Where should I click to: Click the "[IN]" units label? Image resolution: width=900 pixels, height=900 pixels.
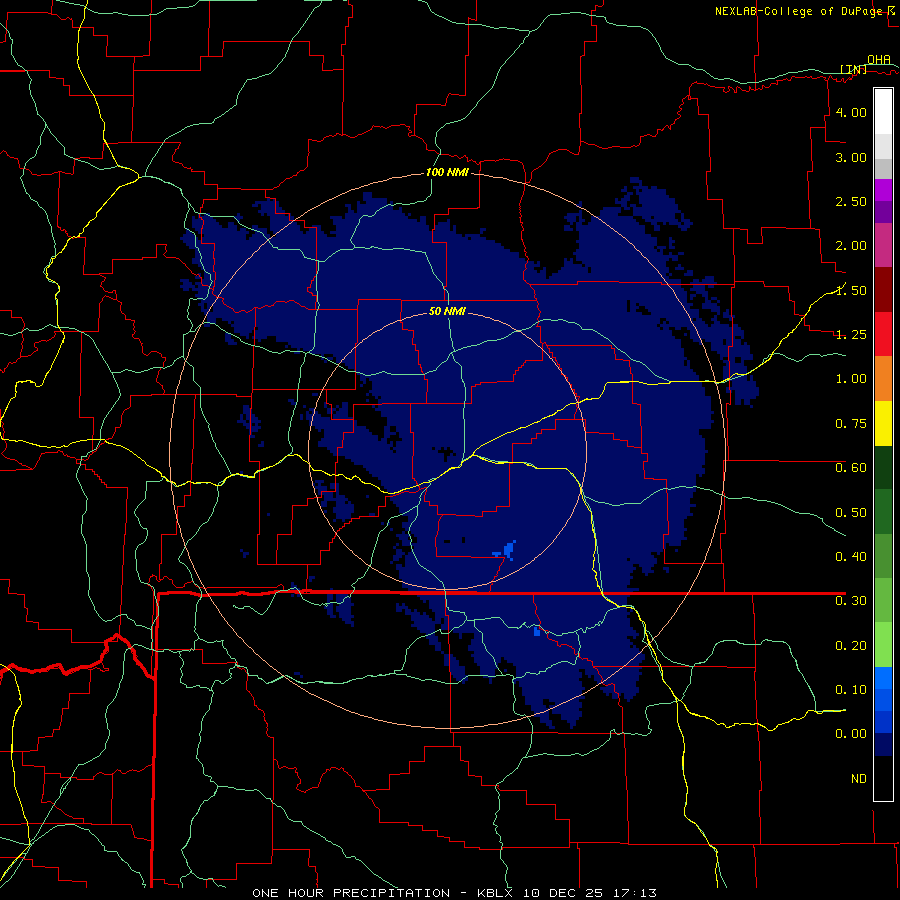[x=854, y=69]
